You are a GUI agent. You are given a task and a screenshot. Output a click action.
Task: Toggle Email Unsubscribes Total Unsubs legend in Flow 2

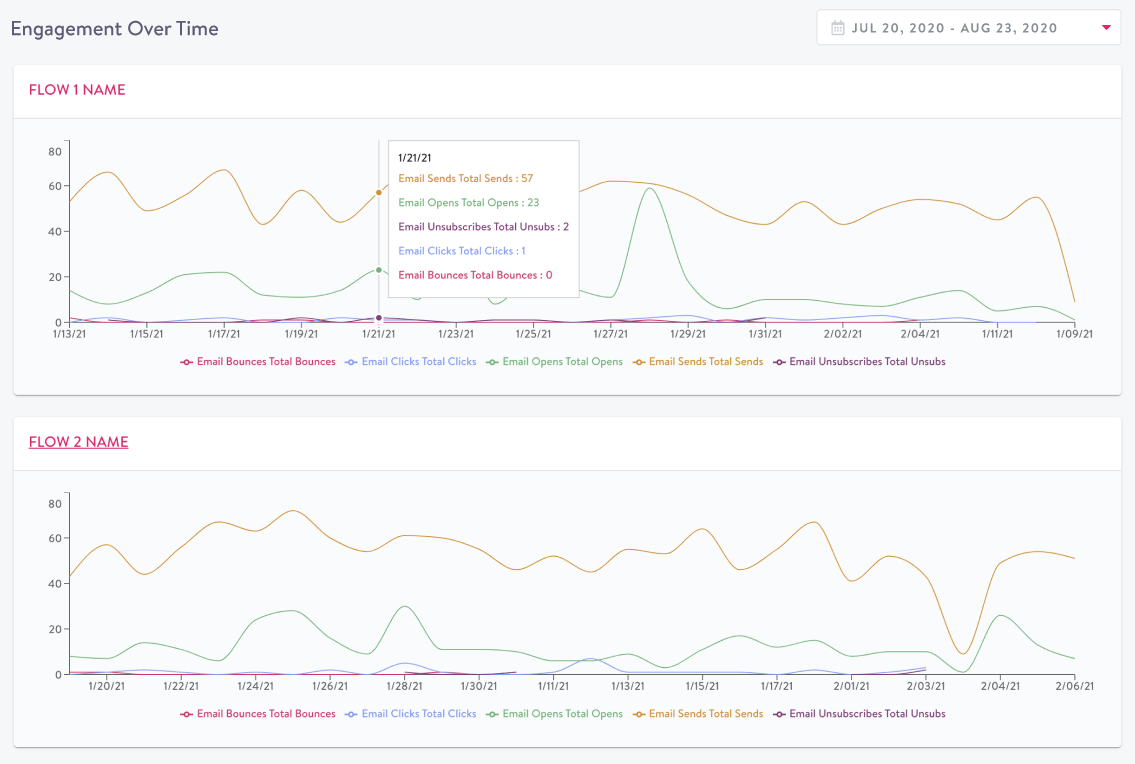(859, 713)
